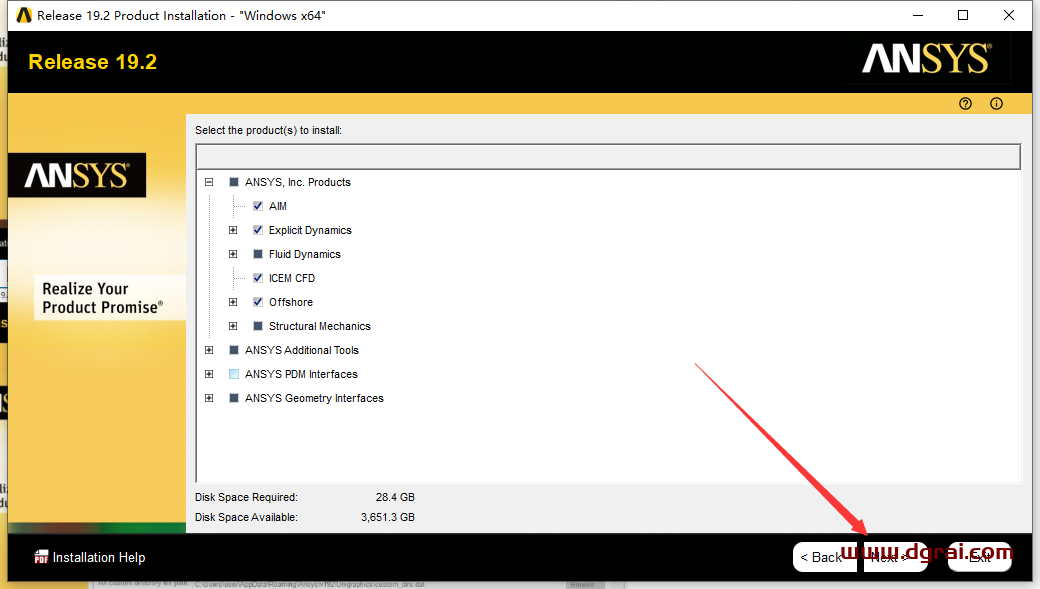Click the PDF icon beside Installation Help
The width and height of the screenshot is (1040, 589).
pos(41,557)
